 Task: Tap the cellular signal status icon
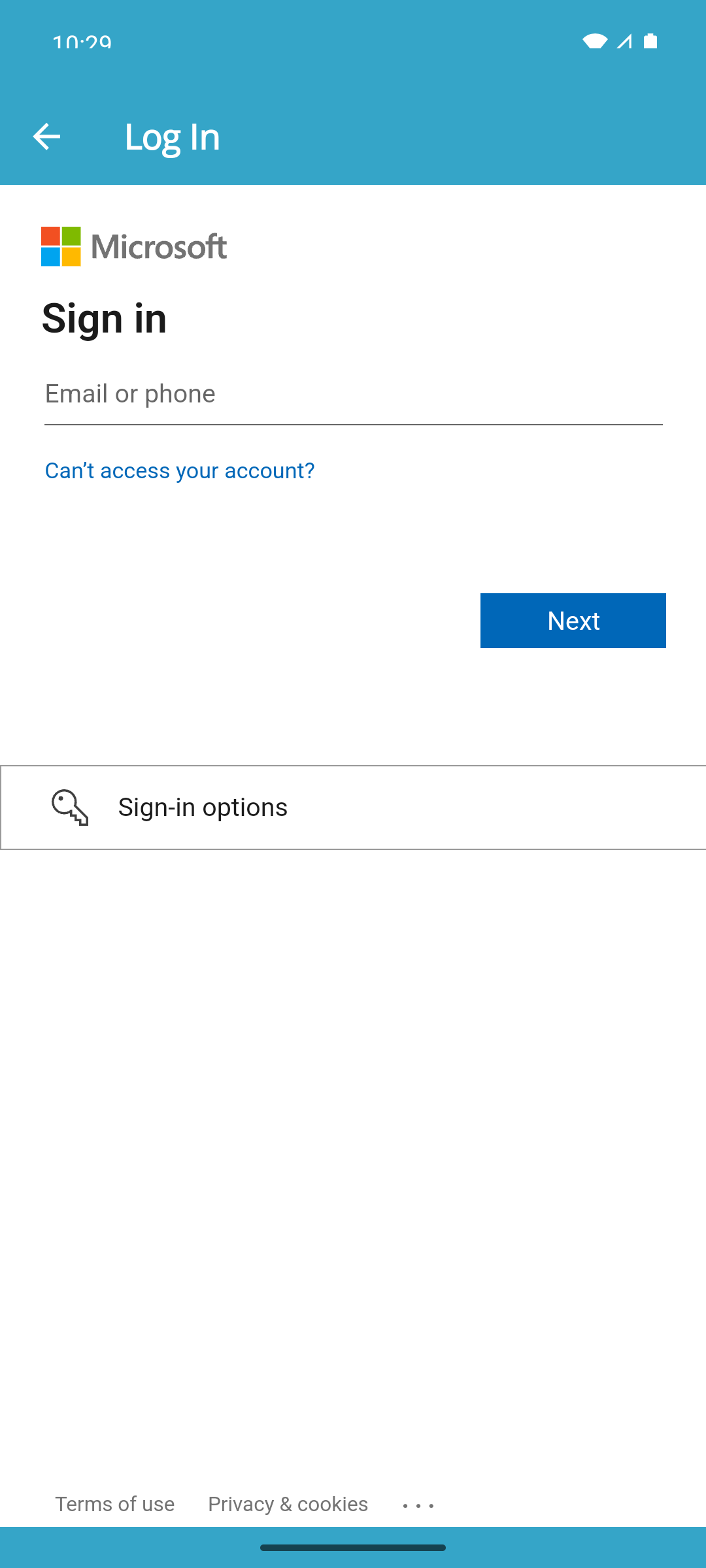[624, 41]
